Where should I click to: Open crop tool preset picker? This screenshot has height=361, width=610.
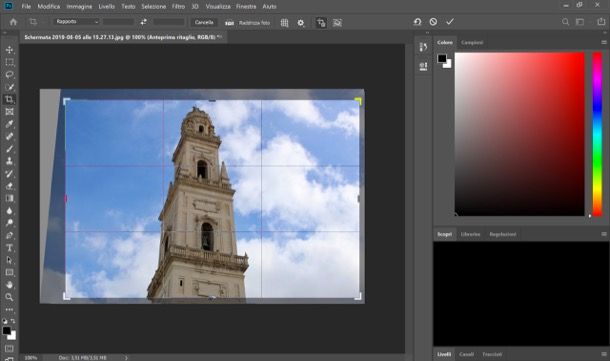click(x=33, y=22)
